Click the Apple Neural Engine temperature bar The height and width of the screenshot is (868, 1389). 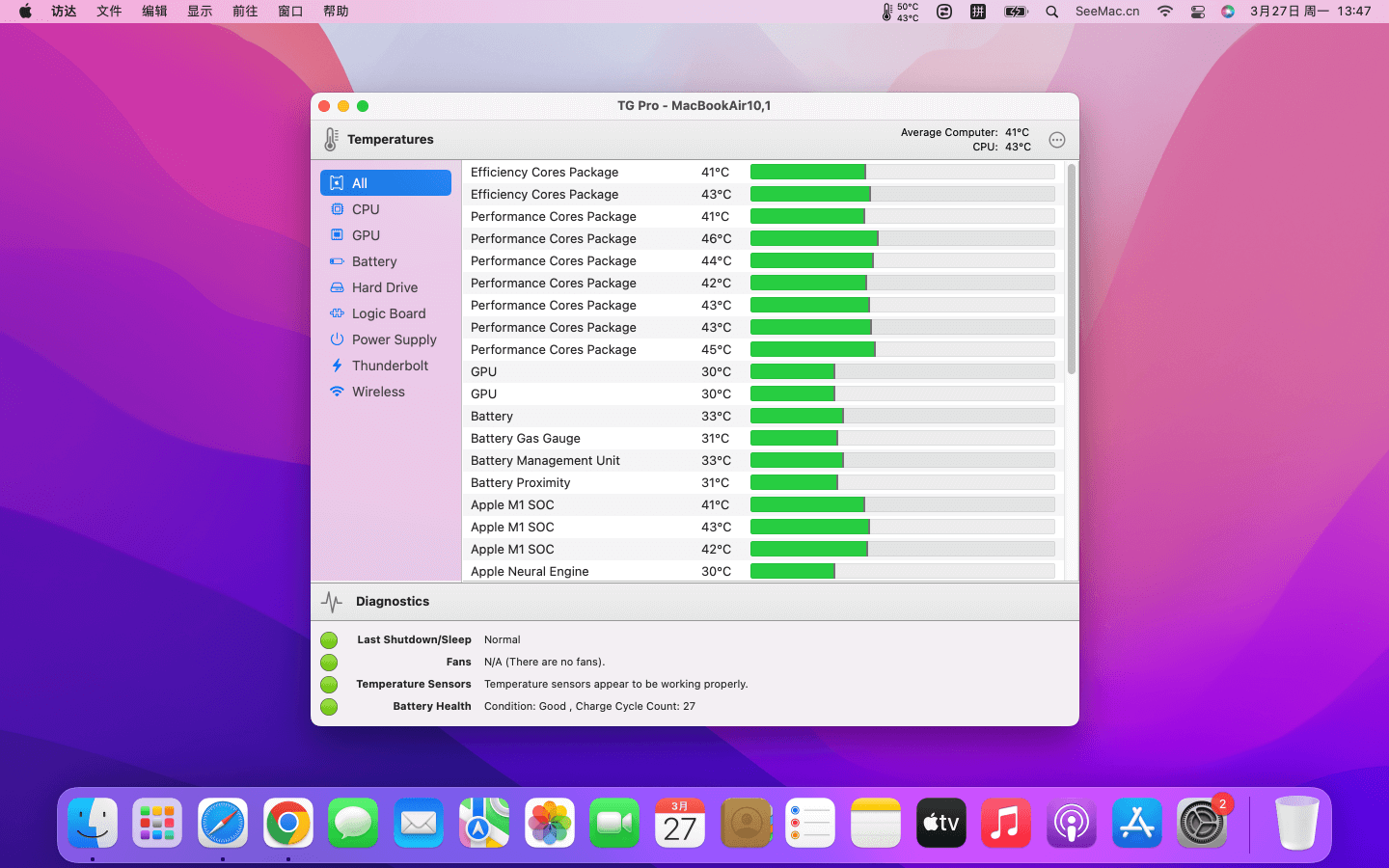(902, 572)
